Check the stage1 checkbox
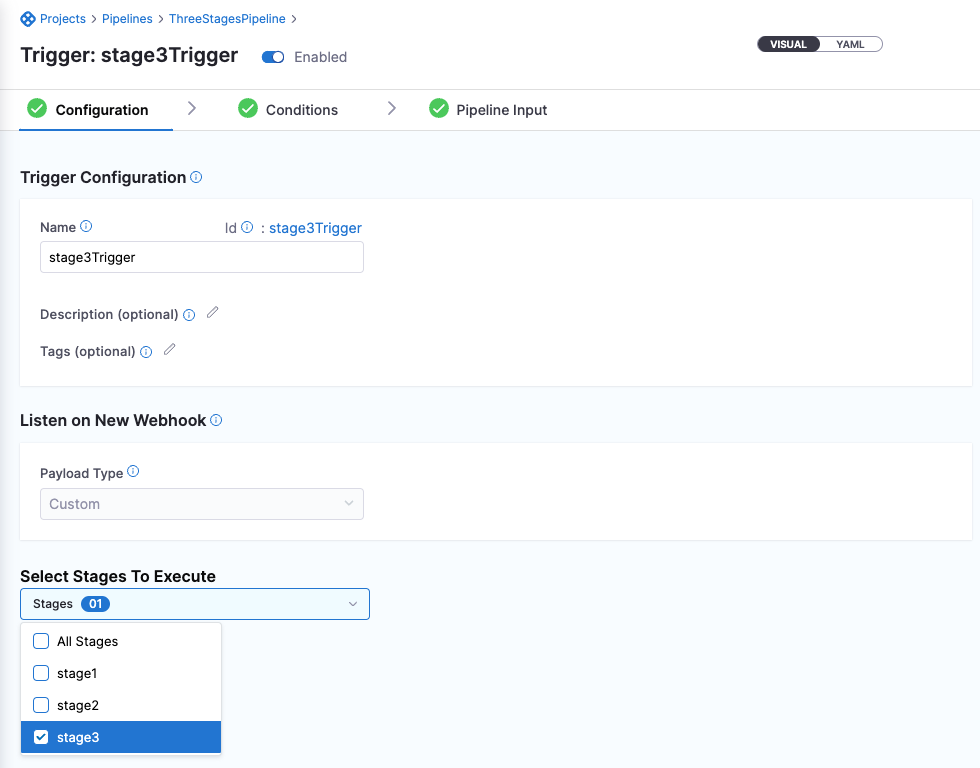Screen dimensions: 980x768 point(41,673)
